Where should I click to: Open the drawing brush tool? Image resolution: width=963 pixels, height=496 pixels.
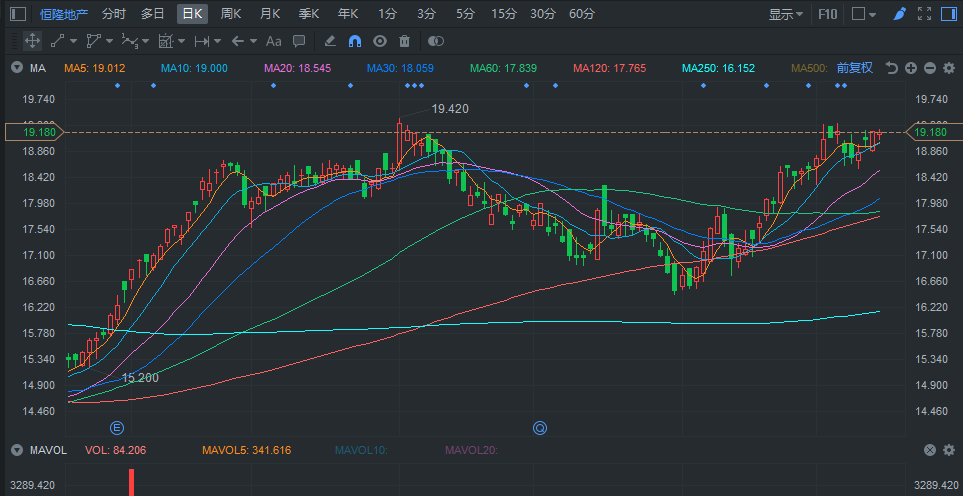(899, 14)
